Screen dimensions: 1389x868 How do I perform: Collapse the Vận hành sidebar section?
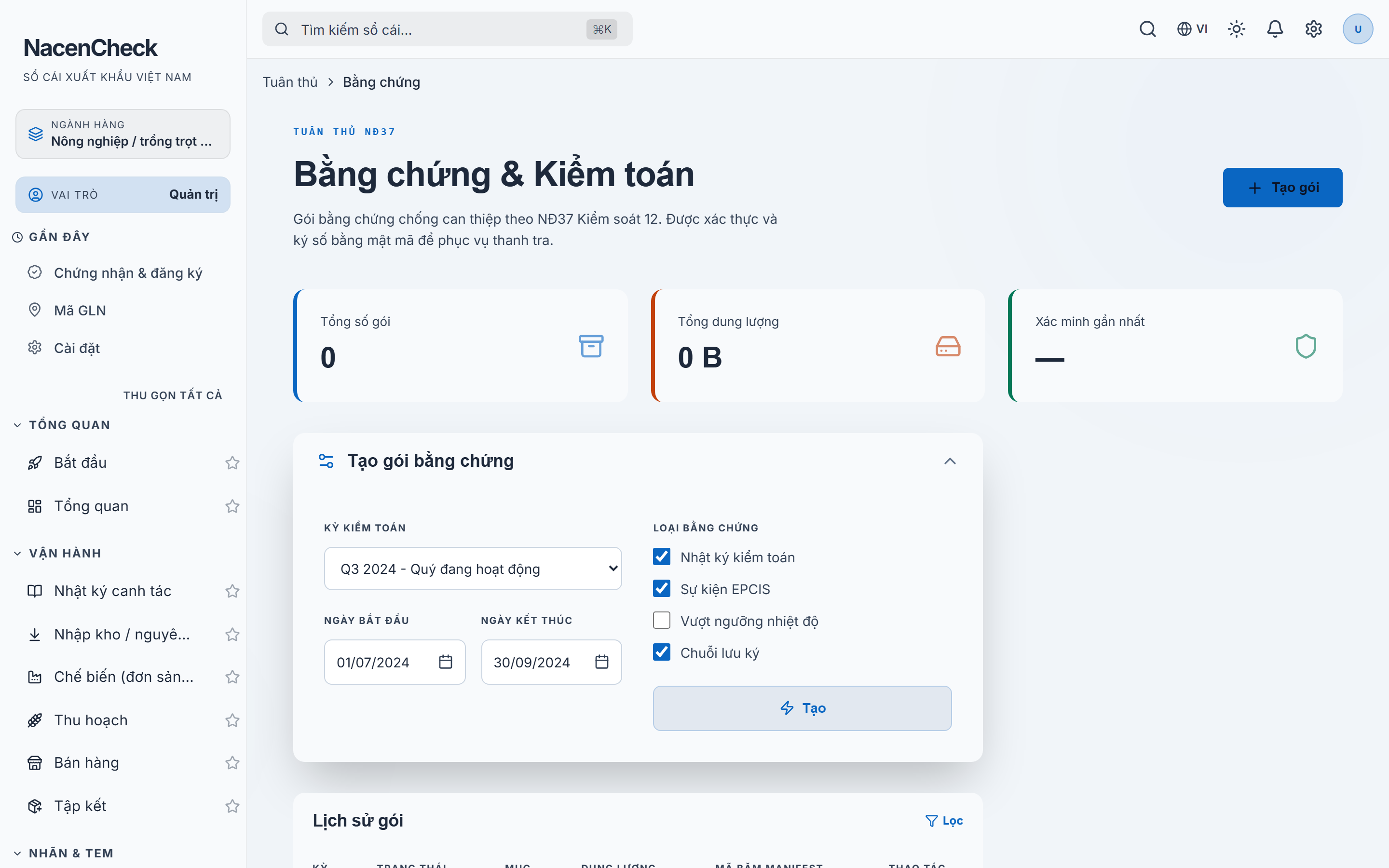tap(57, 554)
